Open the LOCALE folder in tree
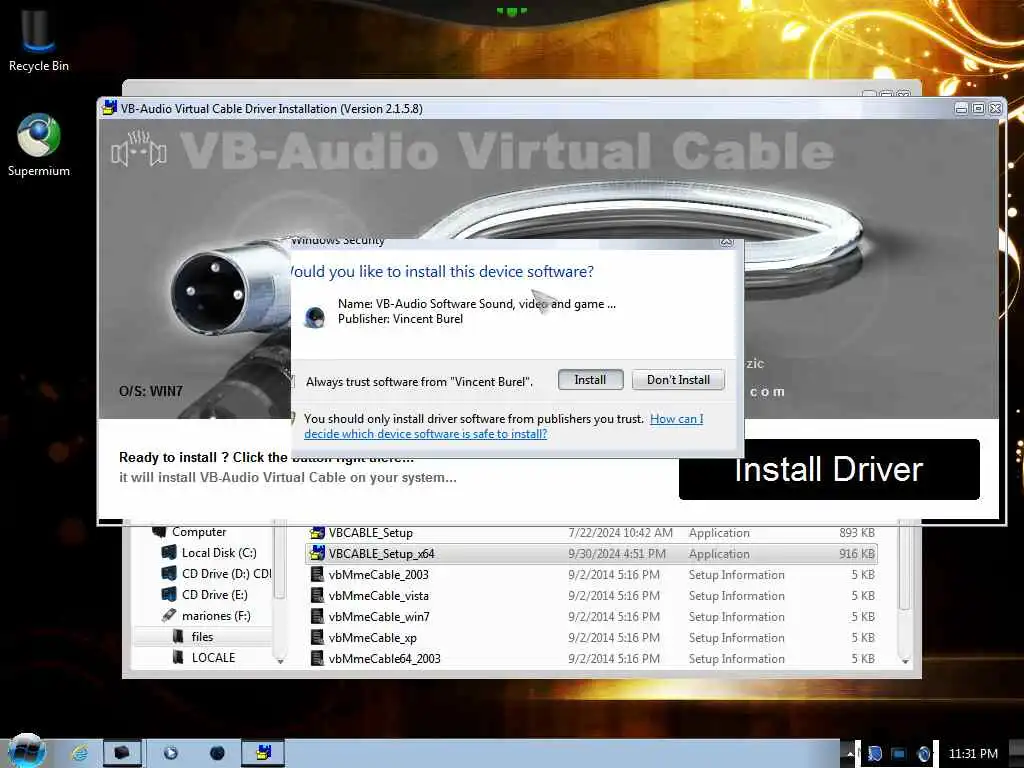 213,658
